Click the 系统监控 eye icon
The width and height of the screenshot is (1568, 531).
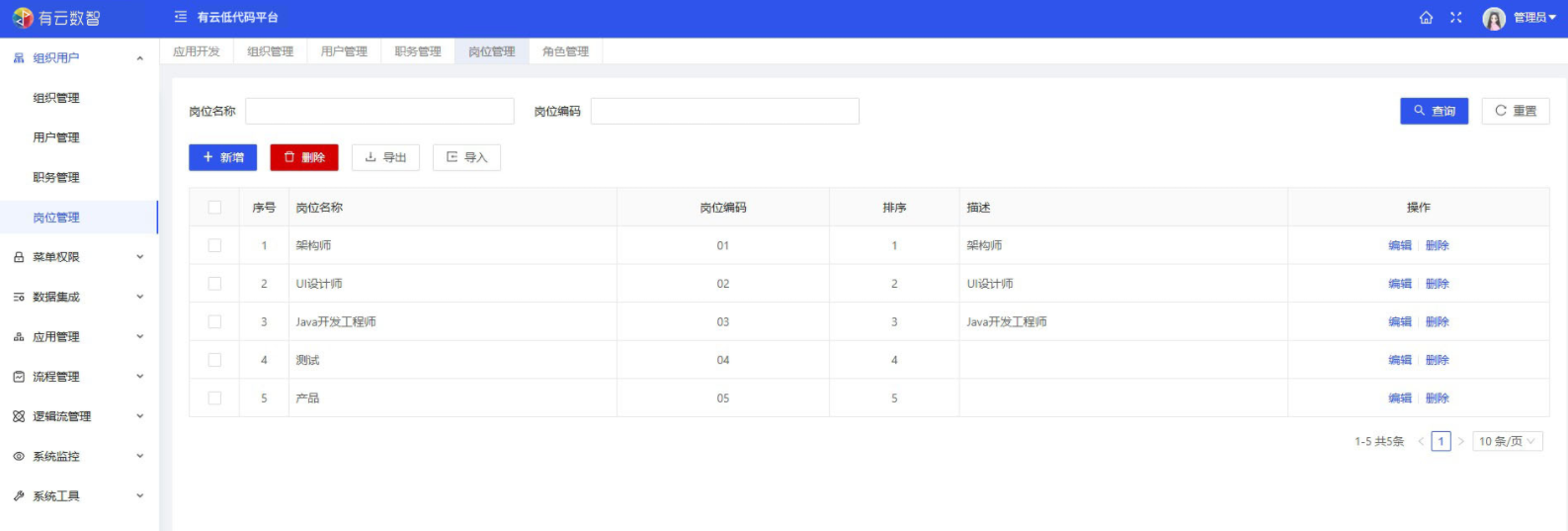(19, 457)
